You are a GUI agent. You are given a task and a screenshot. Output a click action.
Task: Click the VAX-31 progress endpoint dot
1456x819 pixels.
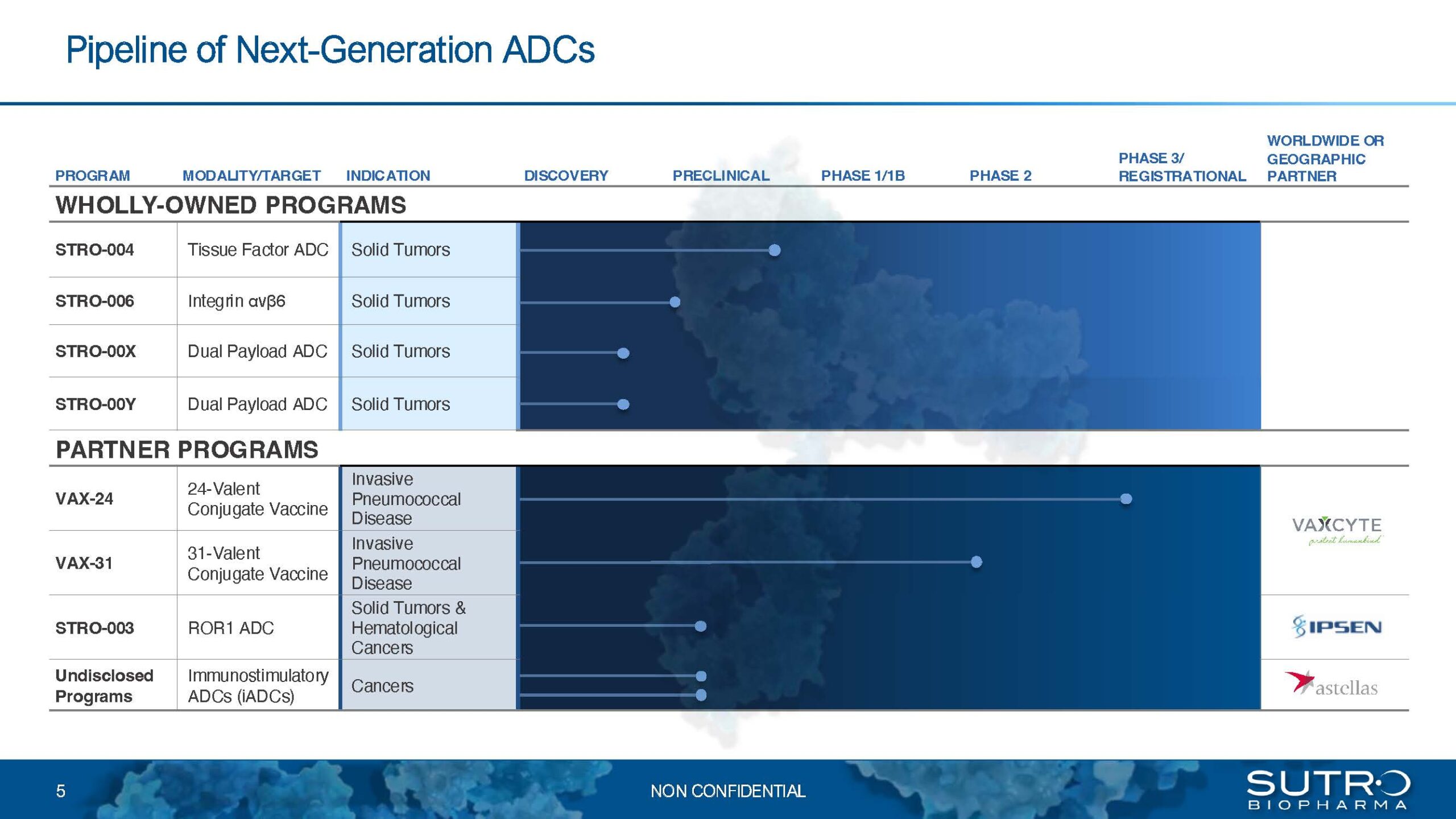[x=977, y=562]
